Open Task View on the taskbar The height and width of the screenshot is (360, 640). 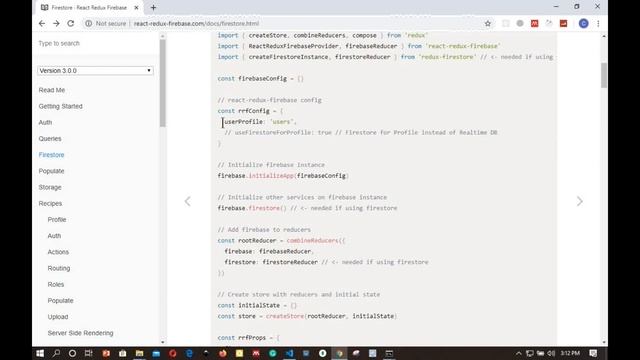[x=89, y=353]
